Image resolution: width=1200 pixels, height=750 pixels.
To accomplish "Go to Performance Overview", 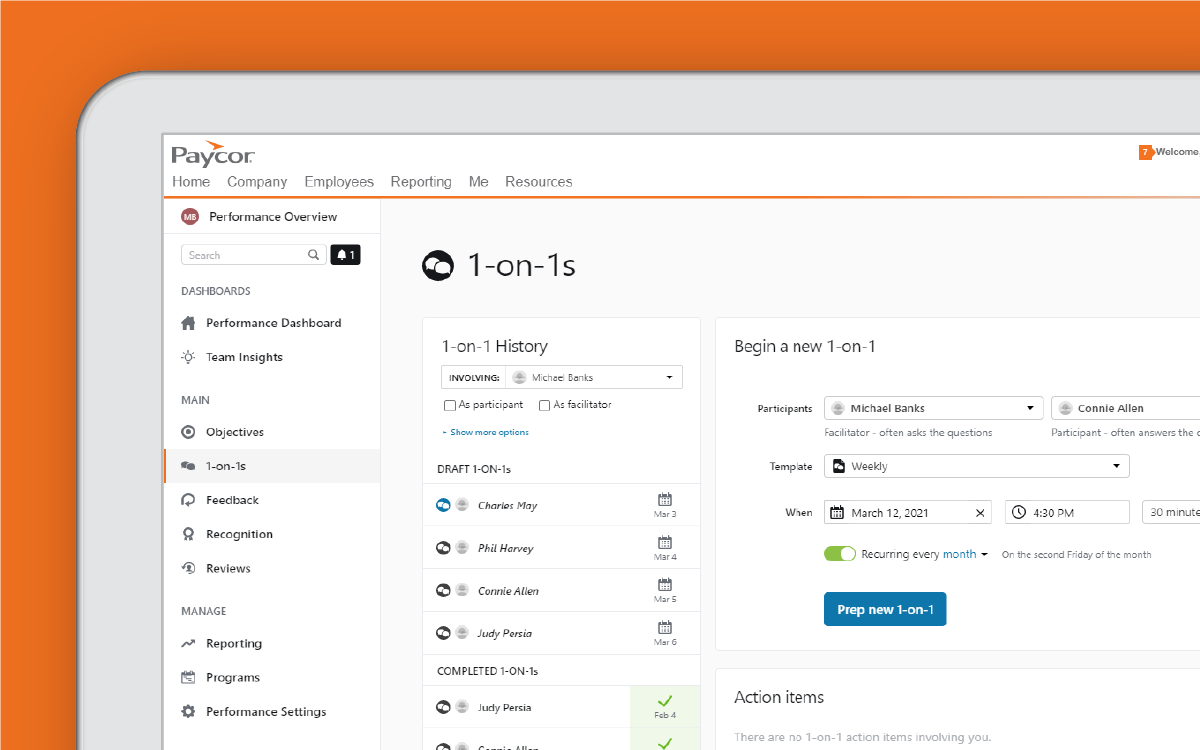I will coord(272,216).
